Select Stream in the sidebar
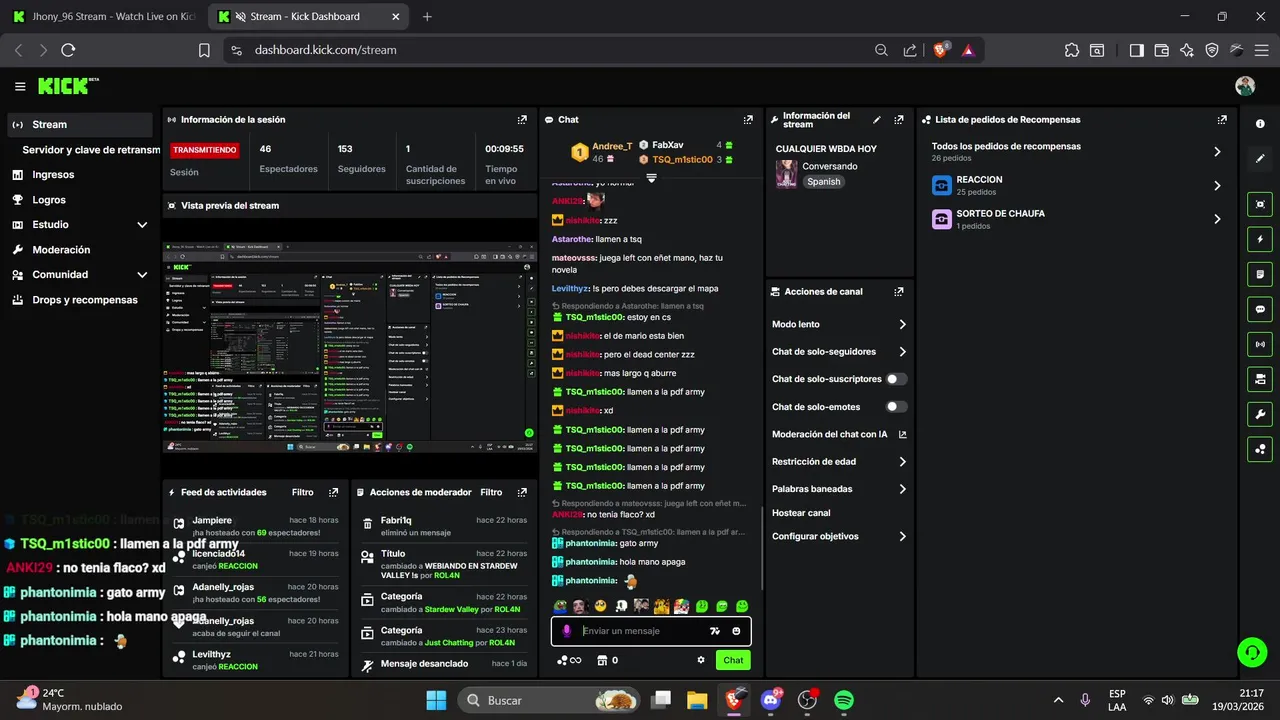1280x720 pixels. point(79,125)
